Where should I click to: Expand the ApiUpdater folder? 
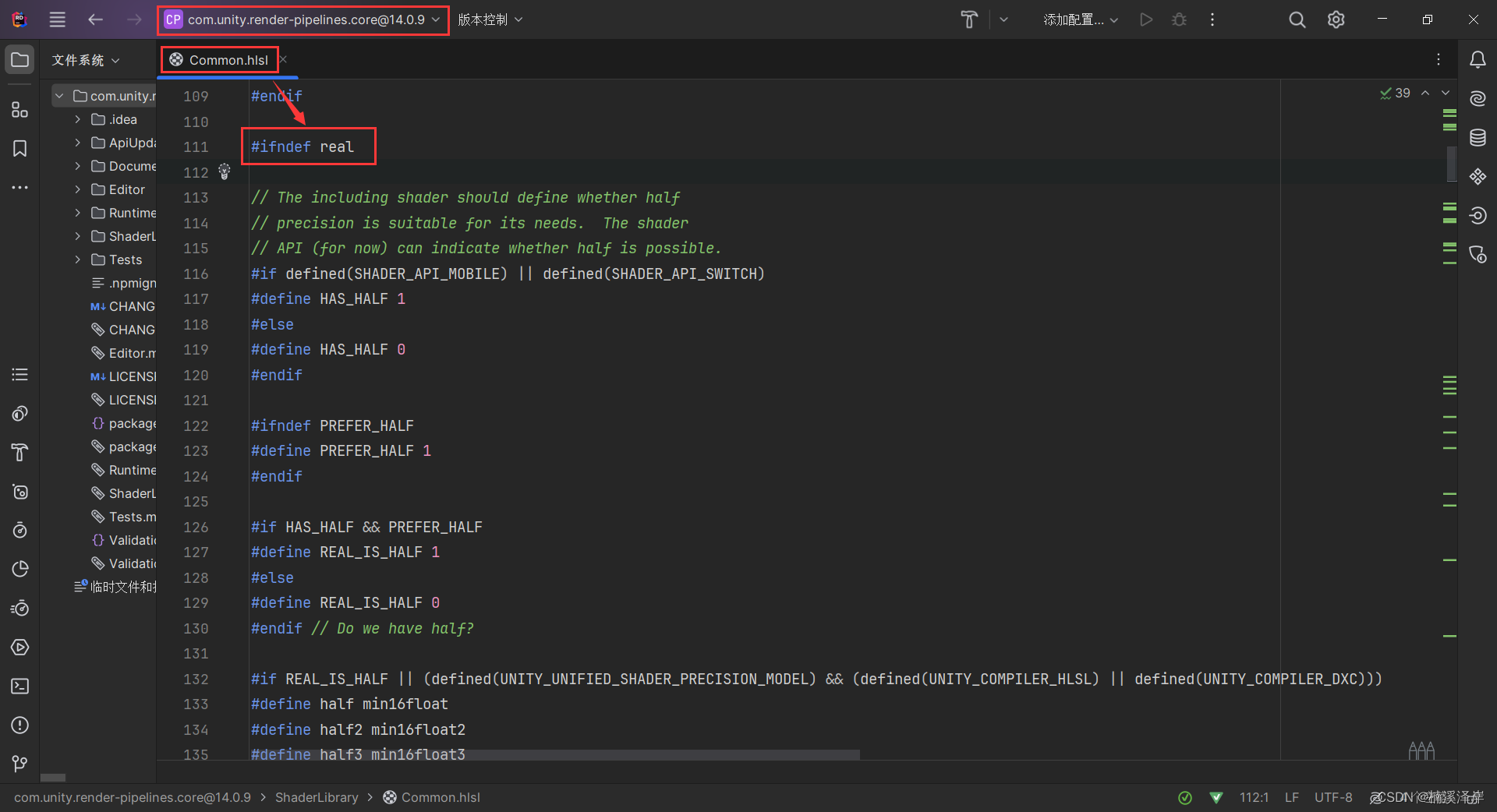(77, 143)
